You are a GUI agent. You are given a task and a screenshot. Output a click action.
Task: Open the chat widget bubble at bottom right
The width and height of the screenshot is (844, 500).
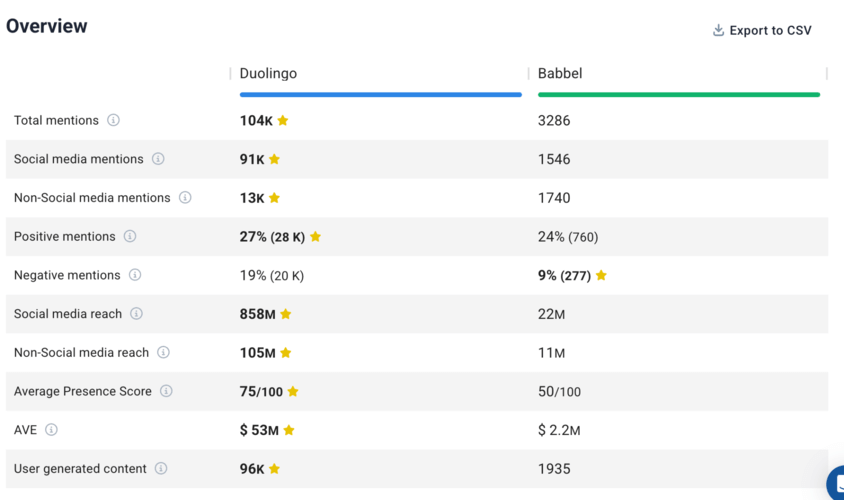(x=836, y=483)
